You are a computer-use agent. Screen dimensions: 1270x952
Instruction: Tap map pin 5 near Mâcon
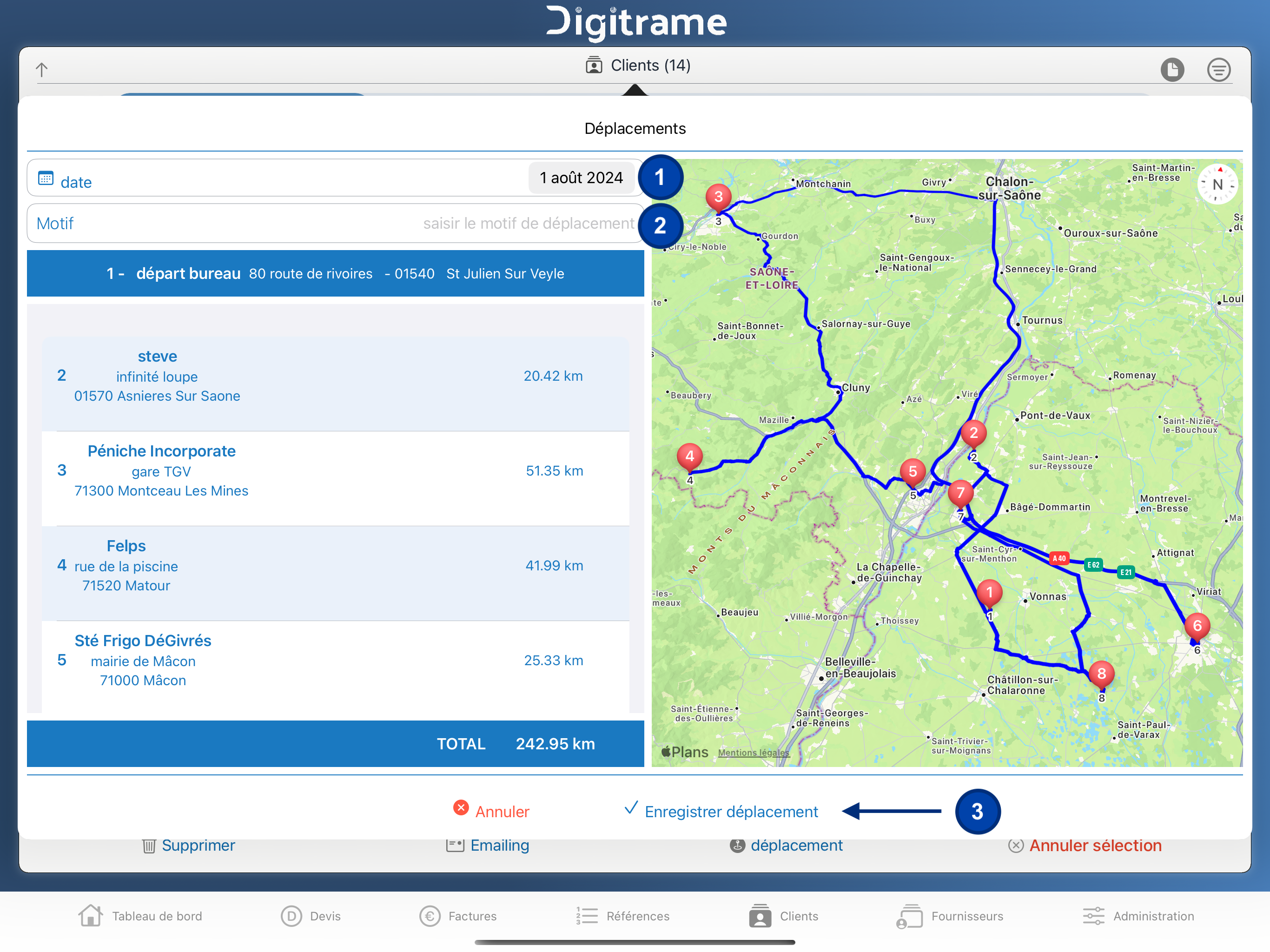pos(913,474)
